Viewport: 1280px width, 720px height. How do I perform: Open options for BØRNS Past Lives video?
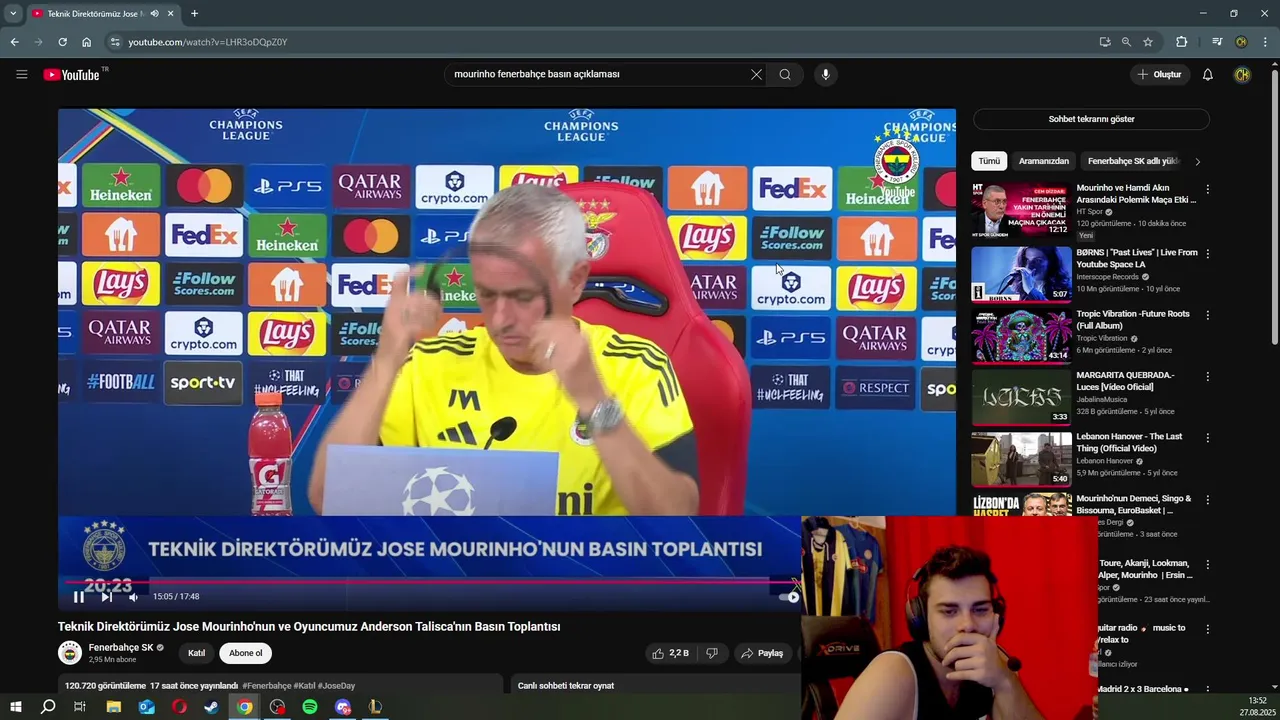[x=1207, y=254]
